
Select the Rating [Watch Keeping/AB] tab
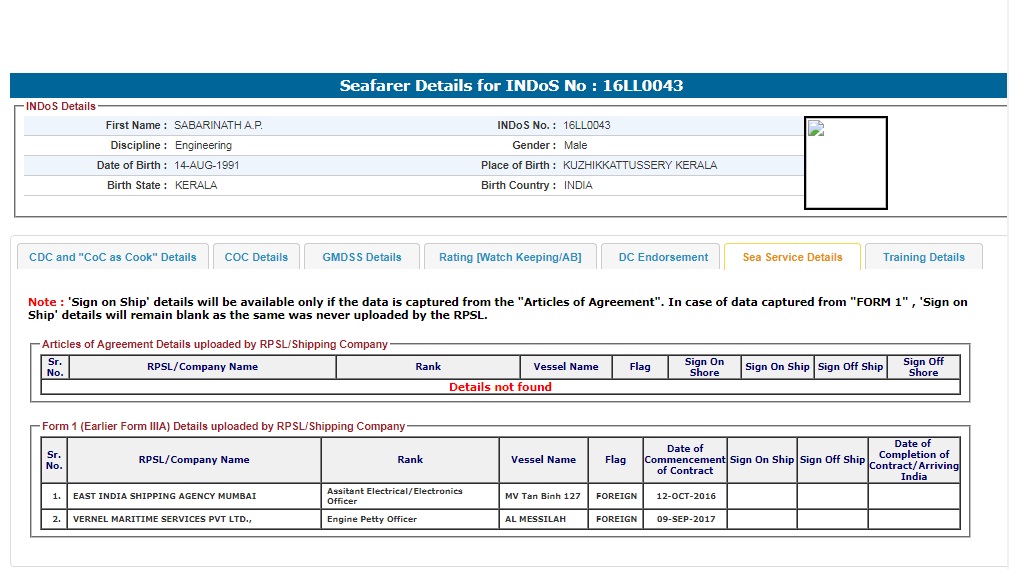(510, 257)
